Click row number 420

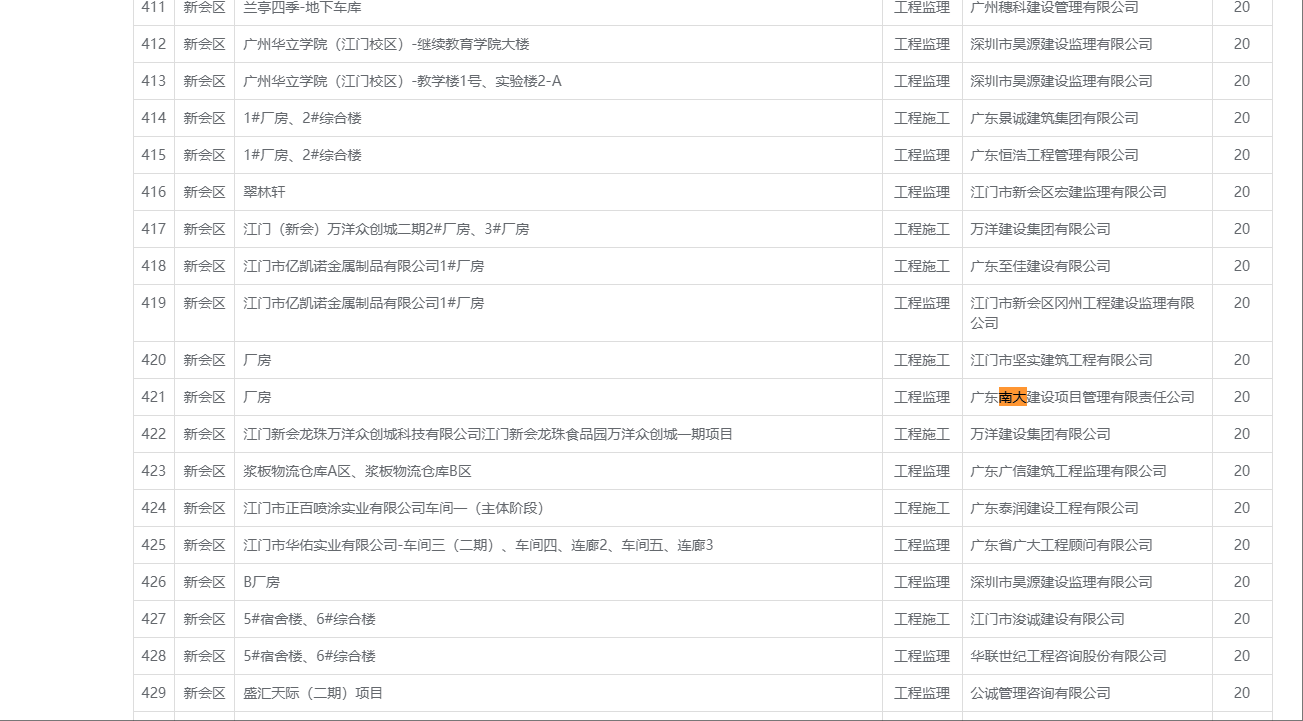pos(153,360)
